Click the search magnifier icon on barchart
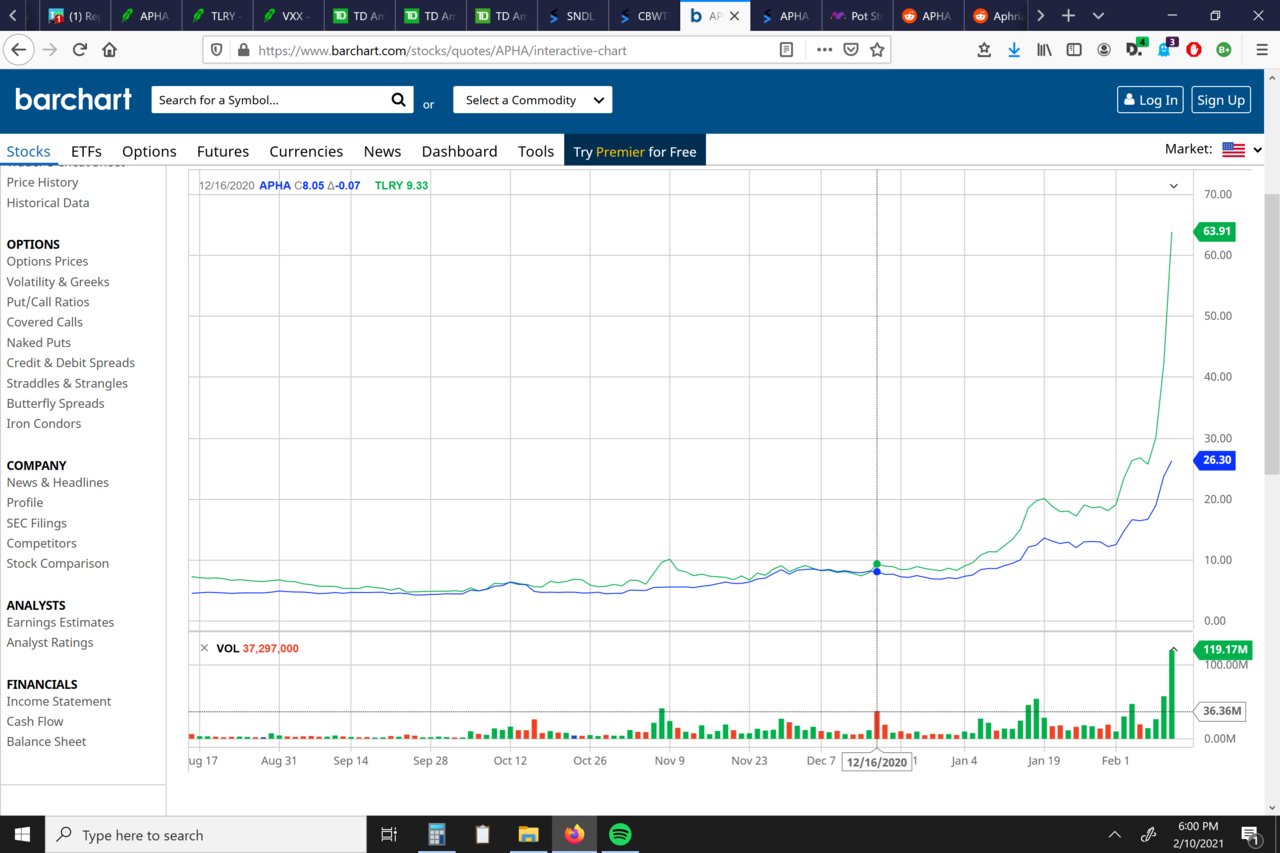This screenshot has height=853, width=1280. pyautogui.click(x=398, y=99)
